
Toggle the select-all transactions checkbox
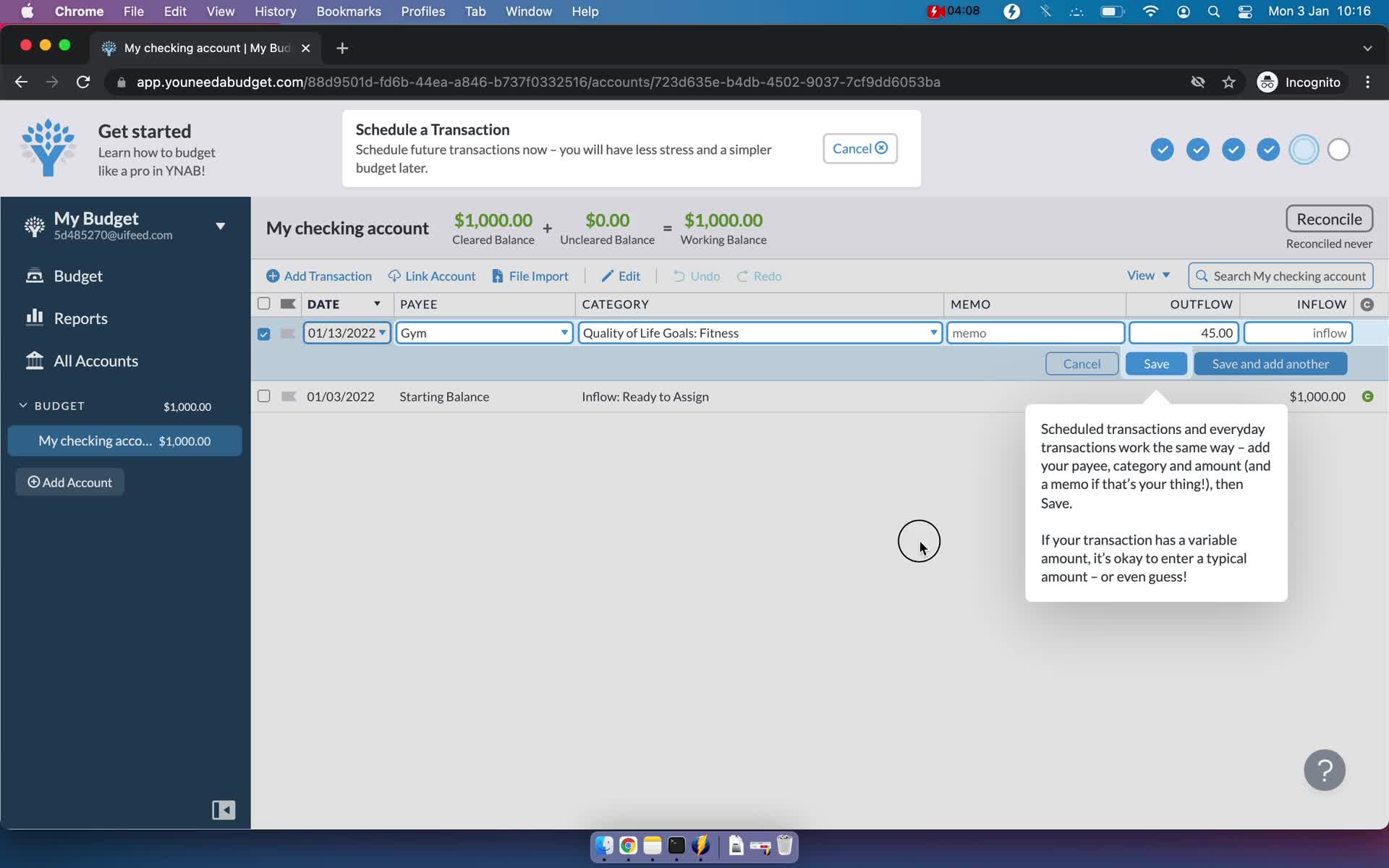click(x=263, y=303)
